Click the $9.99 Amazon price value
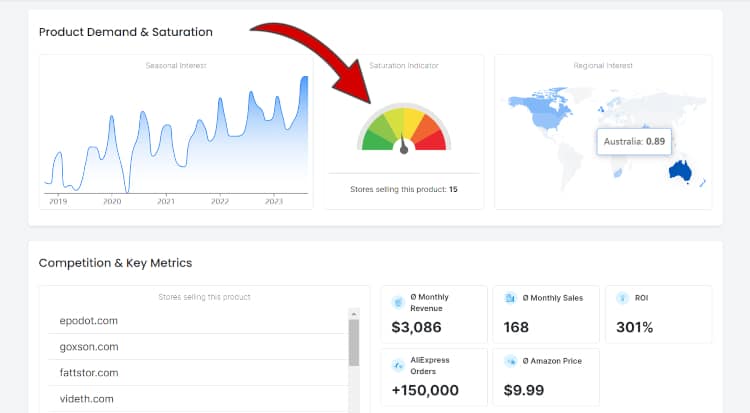750x413 pixels. pyautogui.click(x=524, y=391)
